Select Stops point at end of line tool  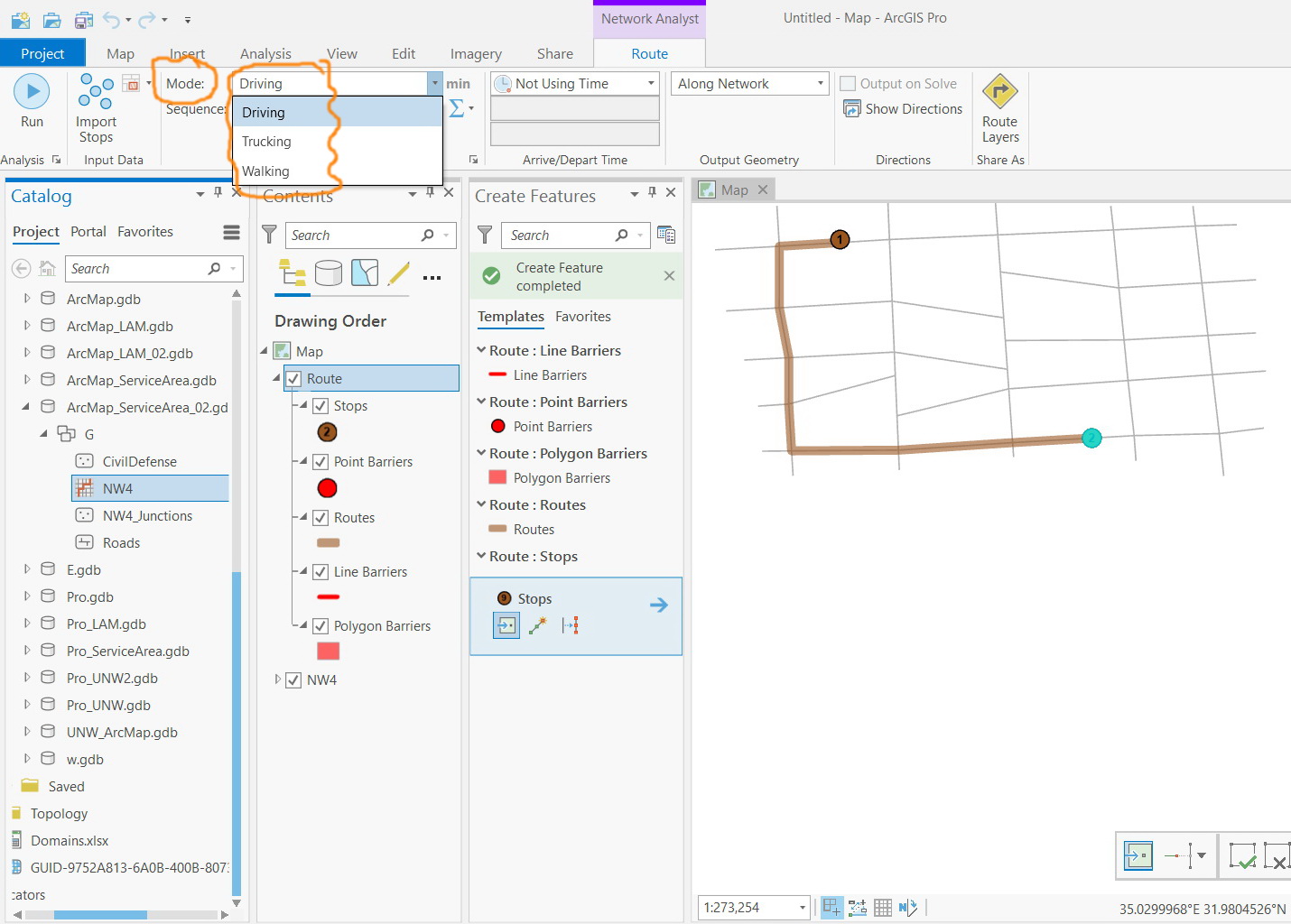[538, 624]
